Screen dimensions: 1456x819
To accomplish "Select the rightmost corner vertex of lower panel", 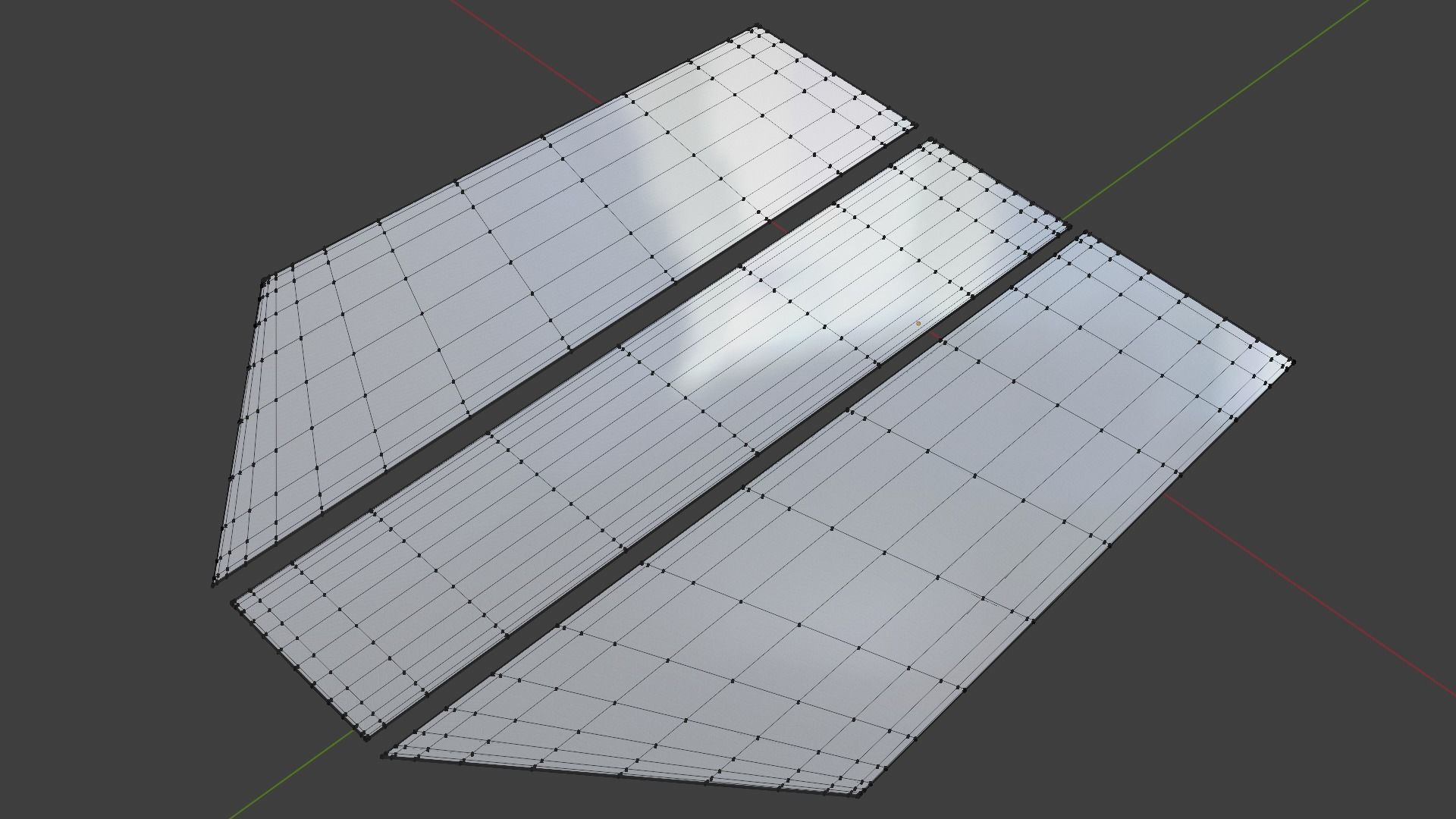I will [1292, 362].
